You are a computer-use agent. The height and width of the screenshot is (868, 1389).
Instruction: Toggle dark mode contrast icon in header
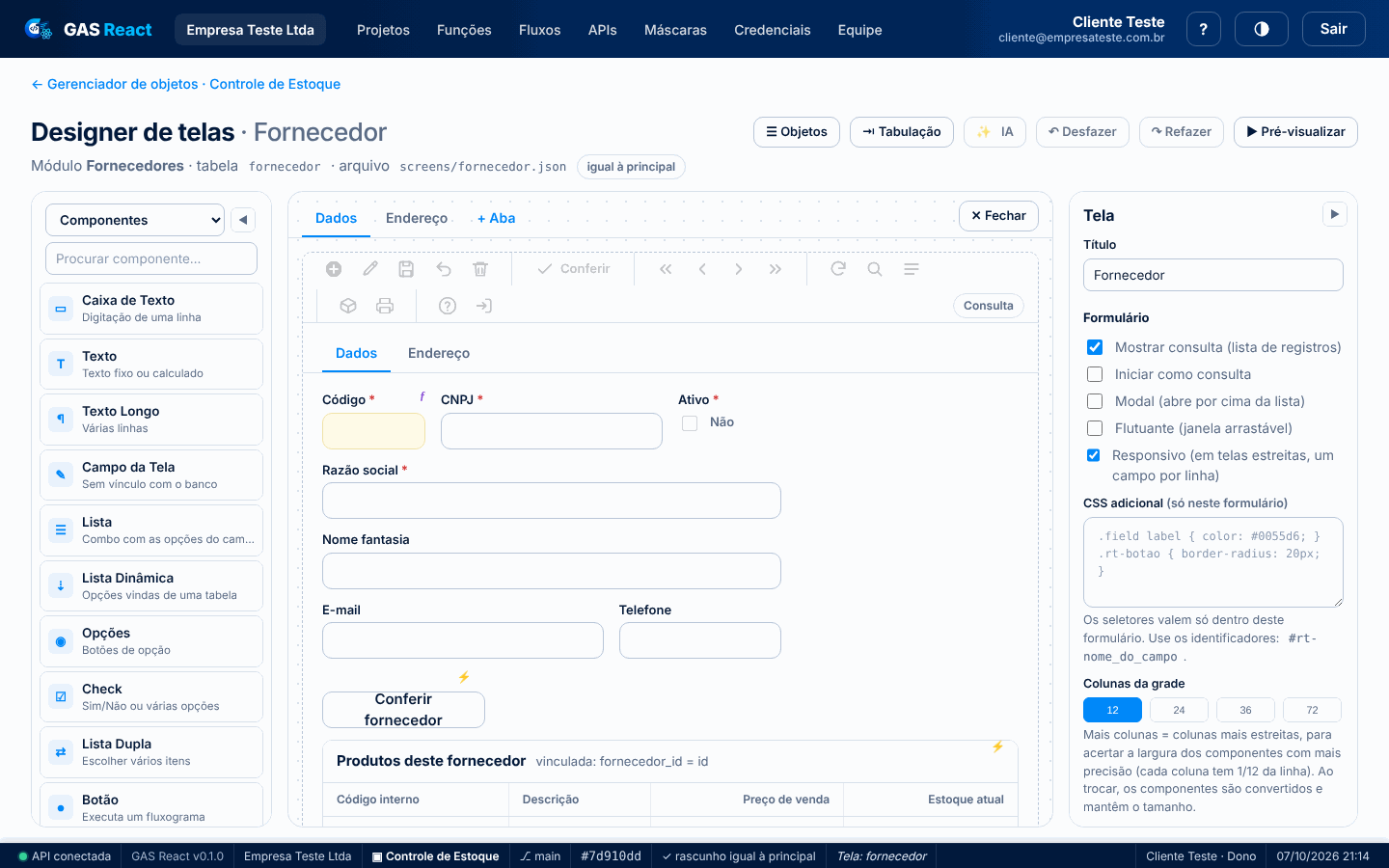pos(1262,29)
